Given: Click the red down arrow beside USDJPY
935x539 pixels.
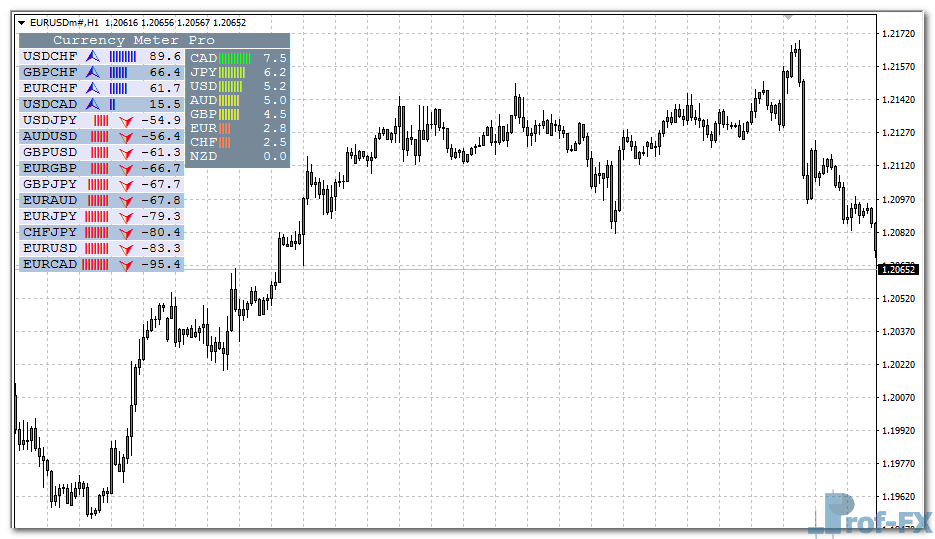Looking at the screenshot, I should click(x=125, y=120).
